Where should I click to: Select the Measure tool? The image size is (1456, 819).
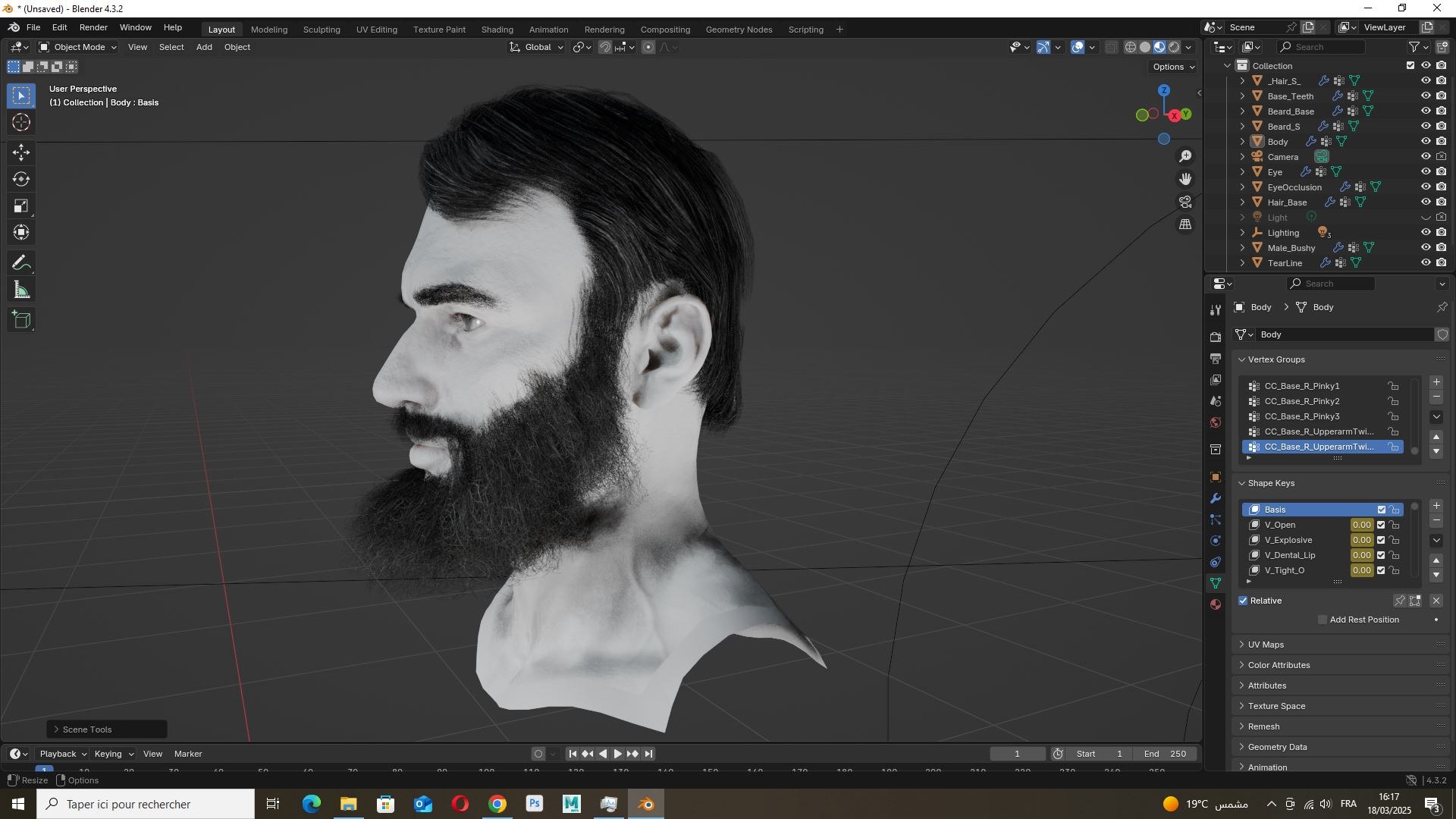coord(21,290)
